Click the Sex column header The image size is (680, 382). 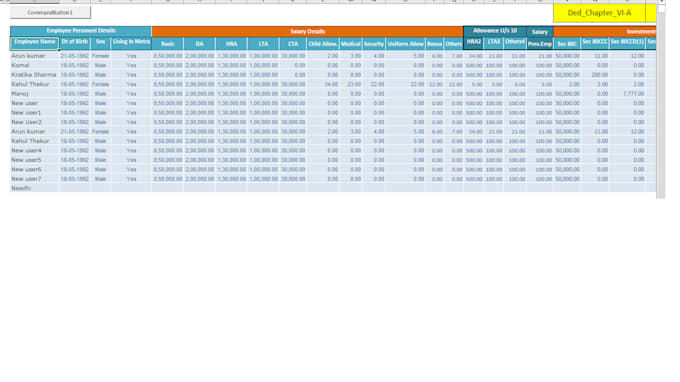point(101,43)
